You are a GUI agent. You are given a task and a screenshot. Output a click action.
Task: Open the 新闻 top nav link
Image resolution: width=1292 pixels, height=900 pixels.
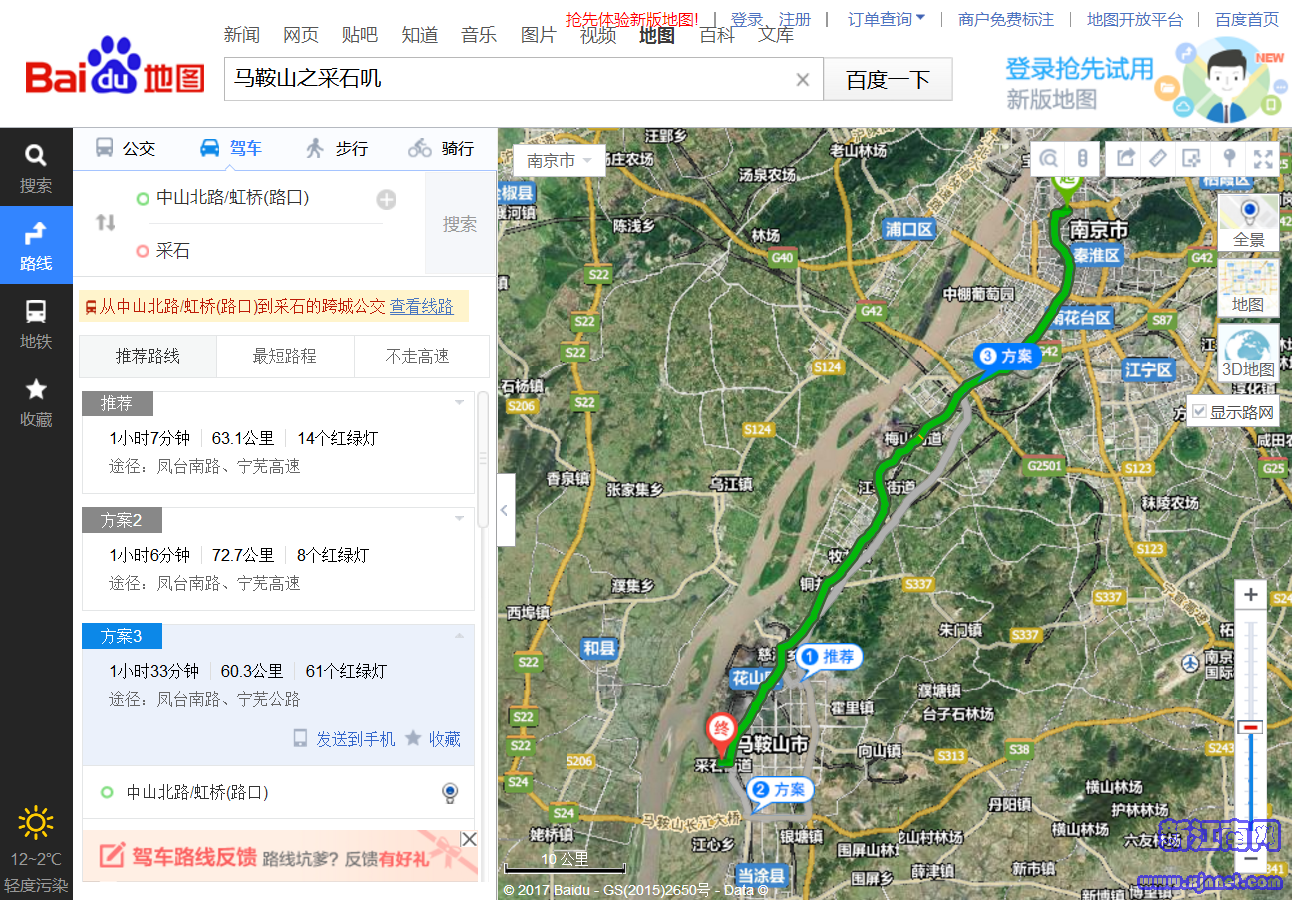point(242,35)
